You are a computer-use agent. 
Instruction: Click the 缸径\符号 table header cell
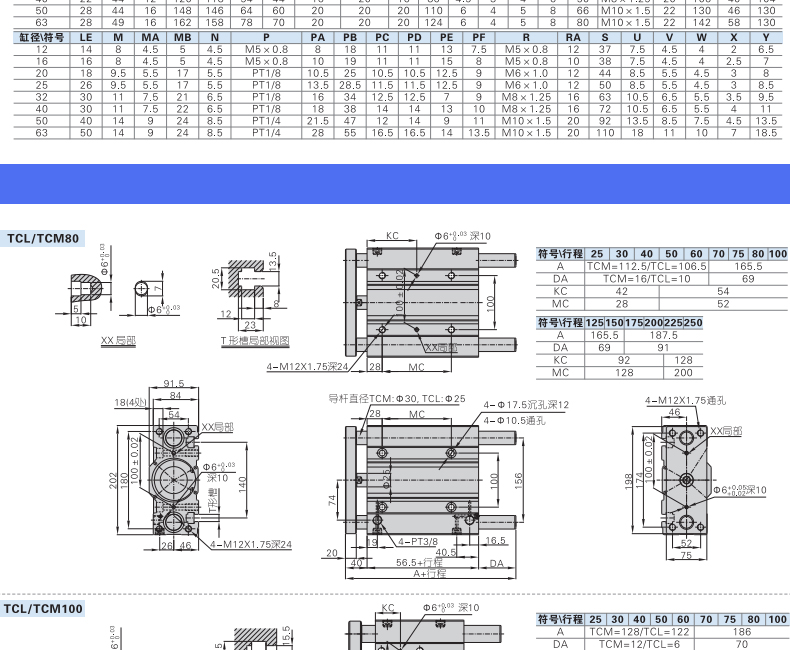point(42,37)
